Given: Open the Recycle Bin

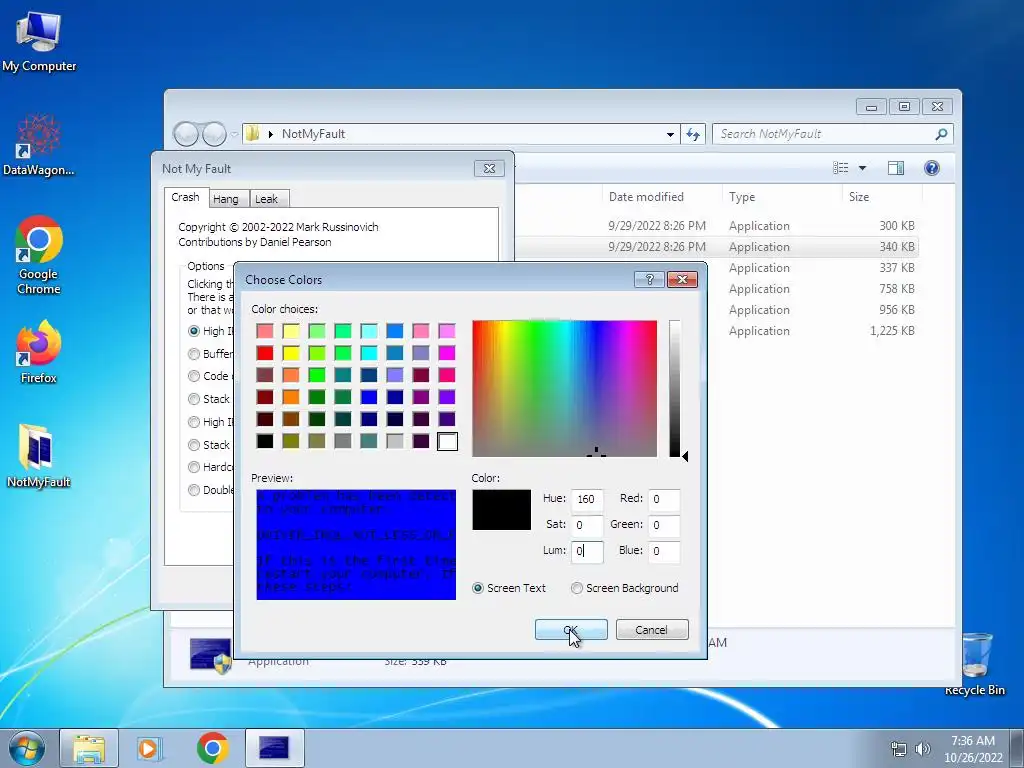Looking at the screenshot, I should (x=976, y=664).
